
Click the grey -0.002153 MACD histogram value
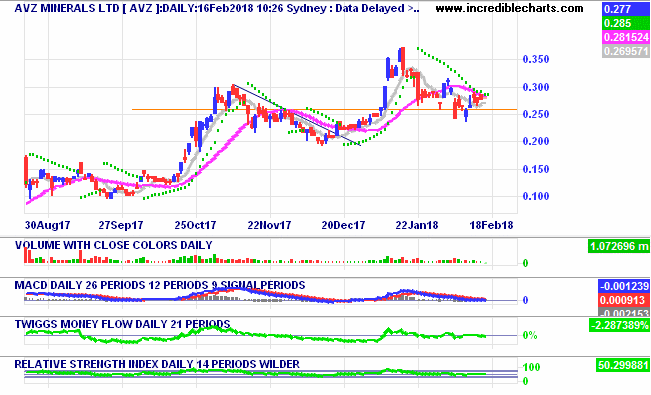[x=624, y=313]
